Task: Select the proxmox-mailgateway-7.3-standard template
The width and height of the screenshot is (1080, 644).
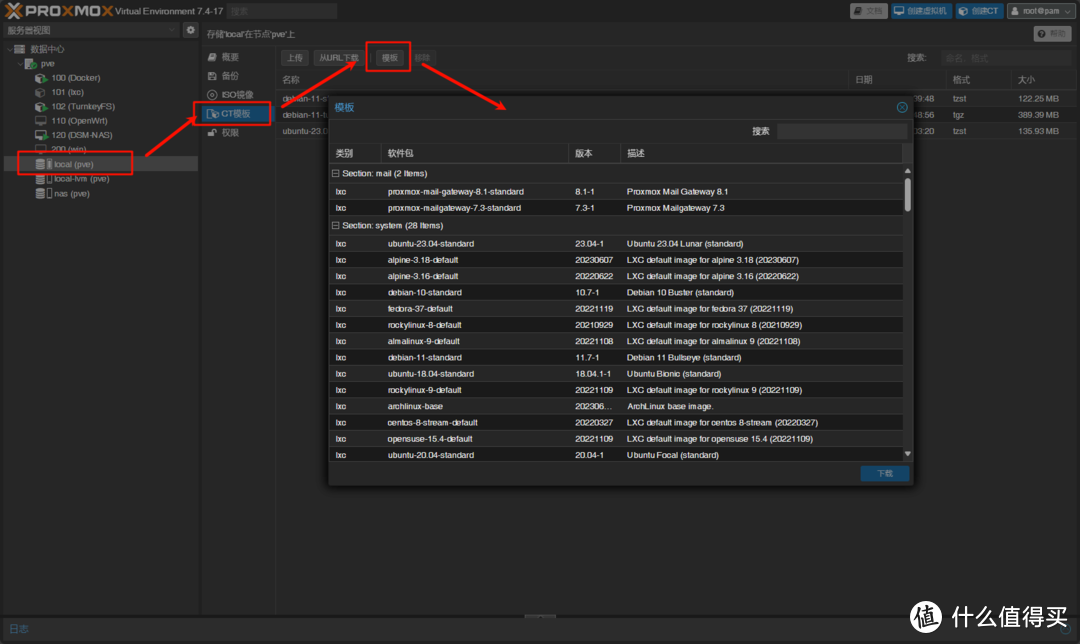Action: 616,208
